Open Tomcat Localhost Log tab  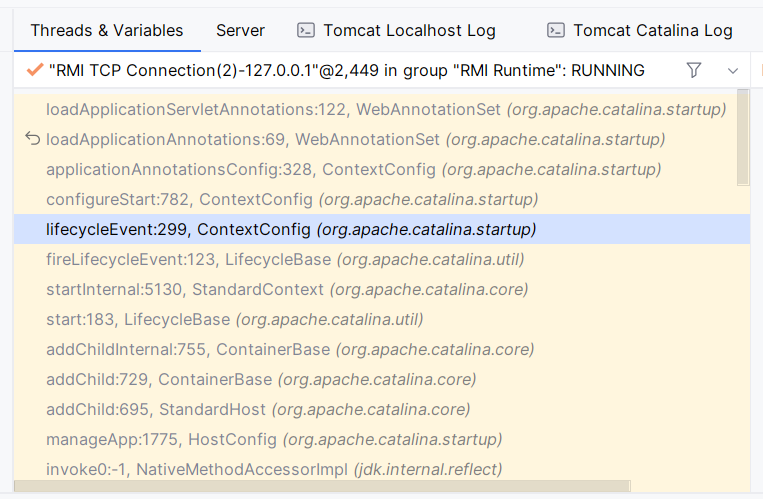coord(409,31)
